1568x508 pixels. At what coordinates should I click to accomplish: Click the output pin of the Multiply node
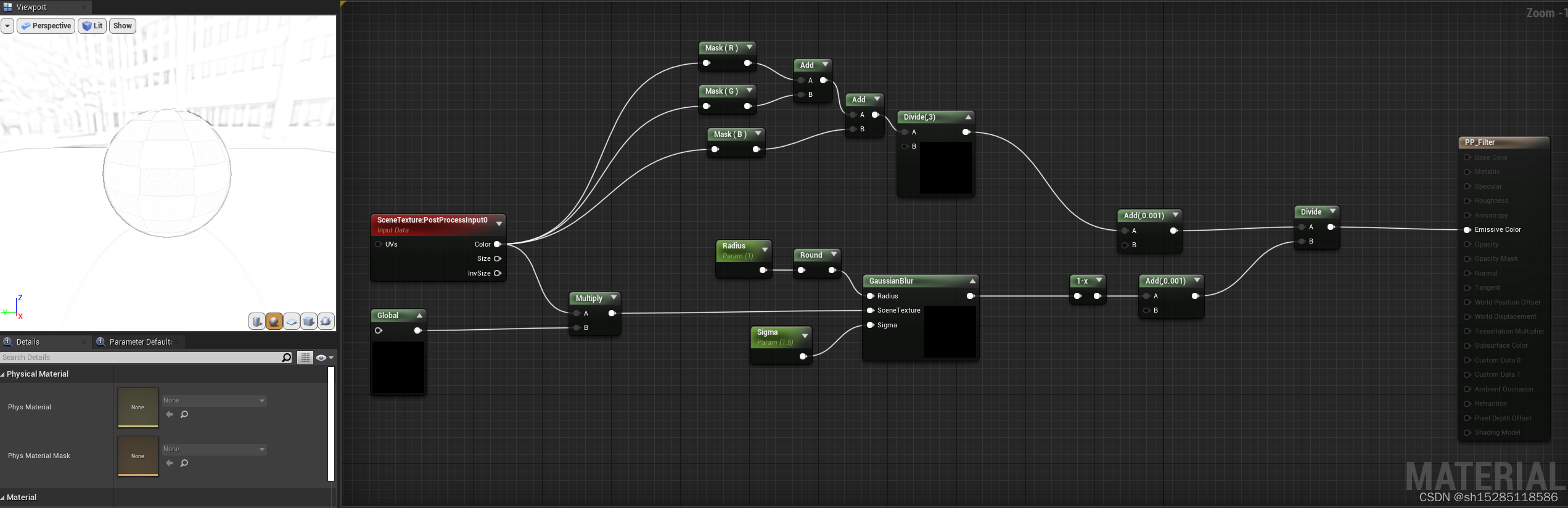612,313
